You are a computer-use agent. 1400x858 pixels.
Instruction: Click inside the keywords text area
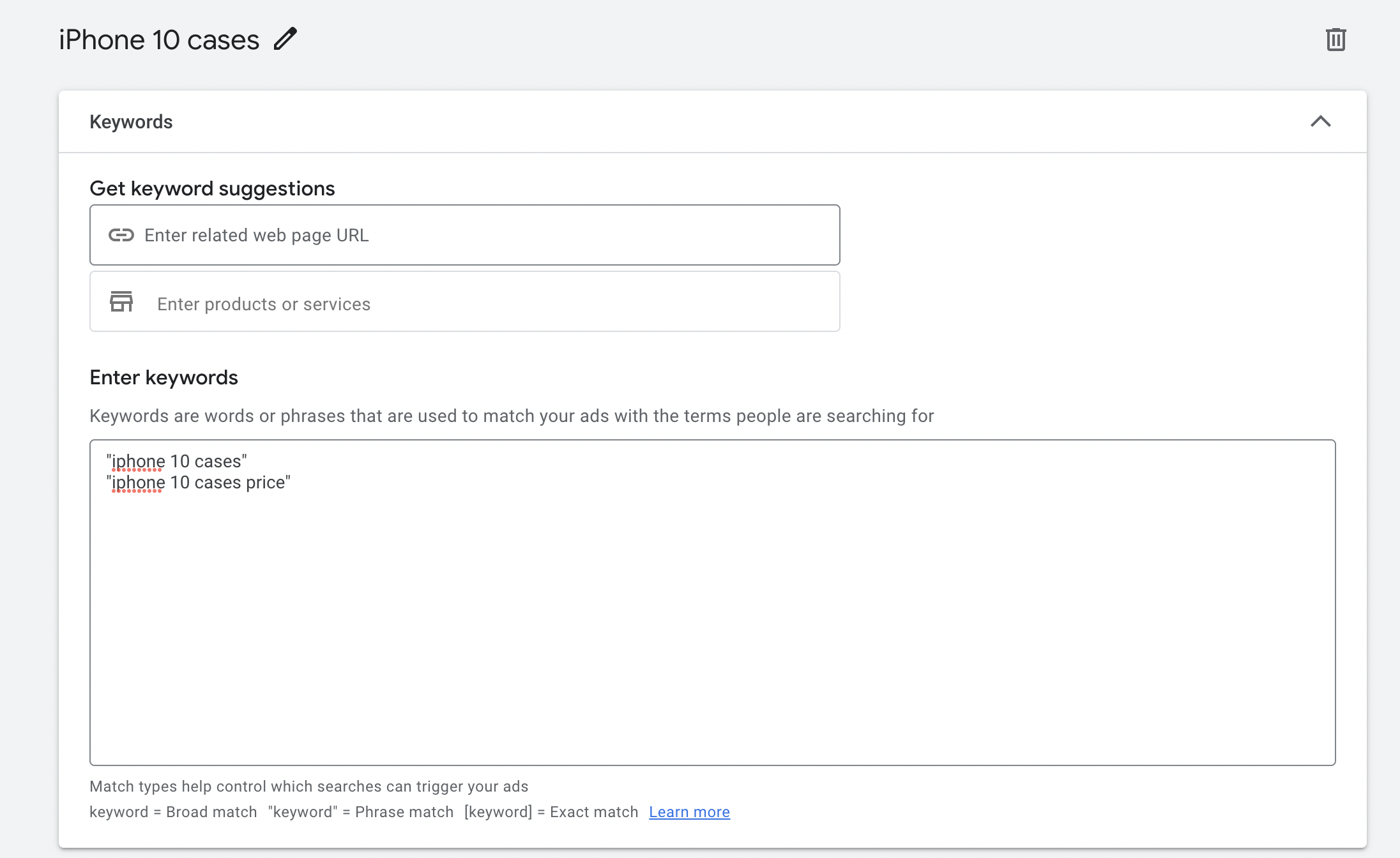712,603
